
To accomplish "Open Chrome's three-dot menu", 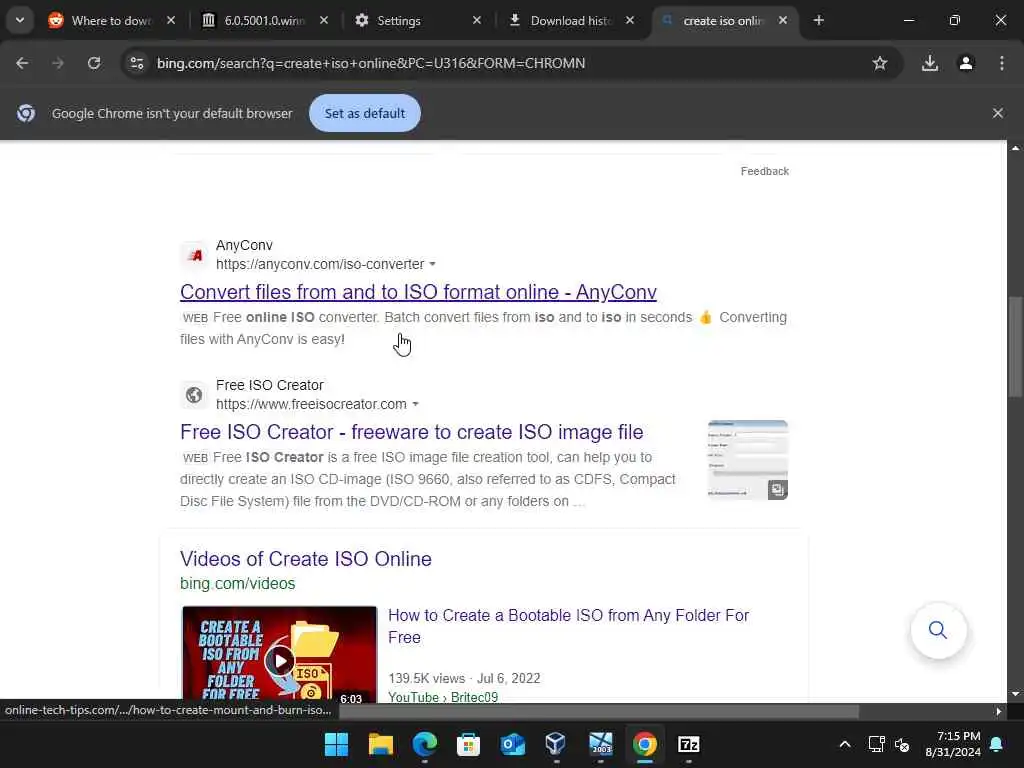I will 1002,63.
